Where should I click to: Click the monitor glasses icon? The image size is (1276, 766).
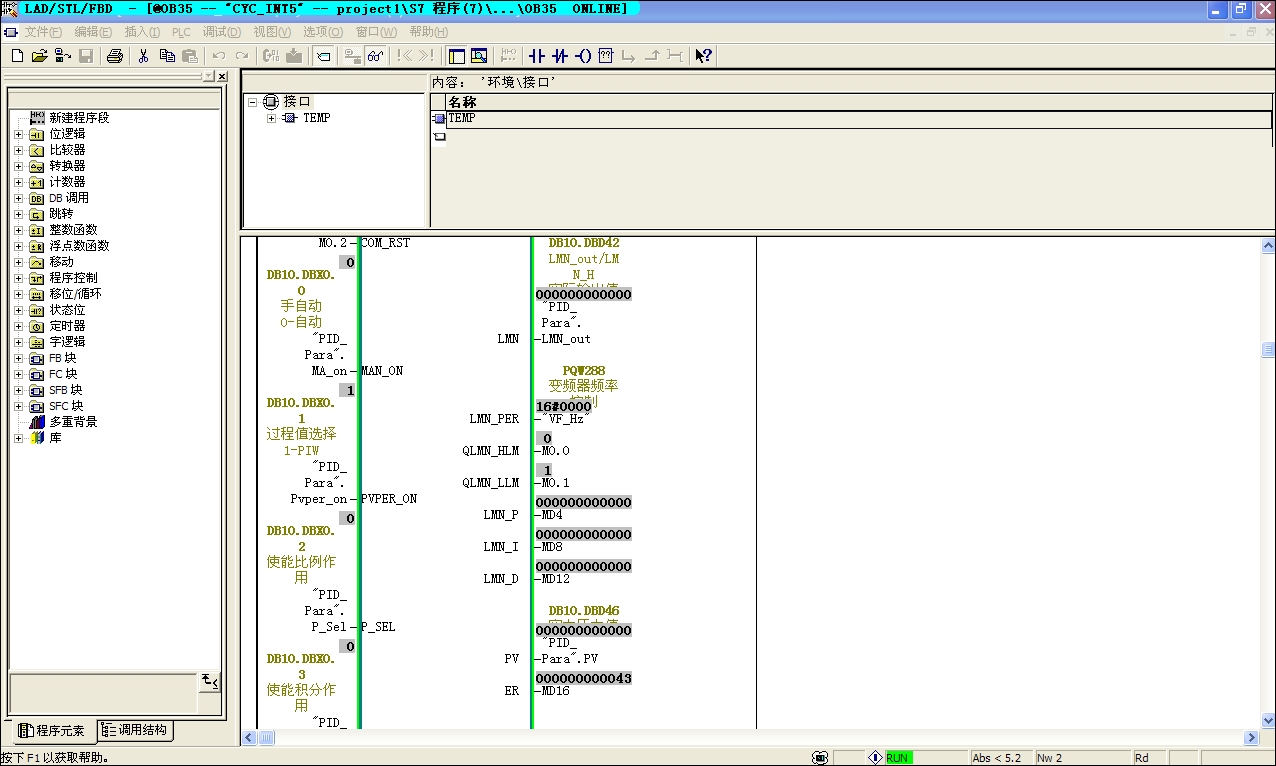pos(375,56)
